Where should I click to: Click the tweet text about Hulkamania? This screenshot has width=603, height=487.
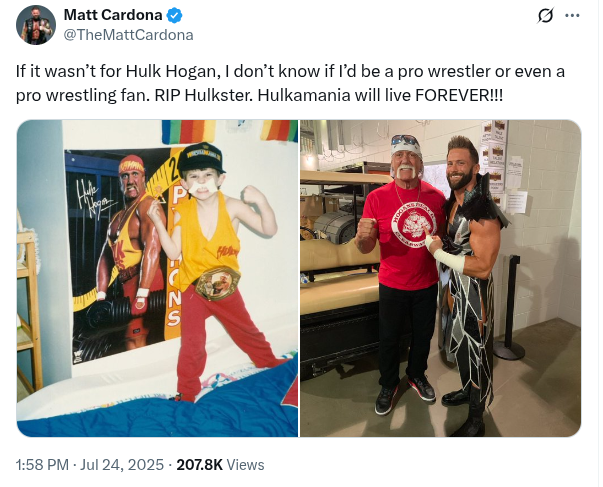click(x=290, y=83)
